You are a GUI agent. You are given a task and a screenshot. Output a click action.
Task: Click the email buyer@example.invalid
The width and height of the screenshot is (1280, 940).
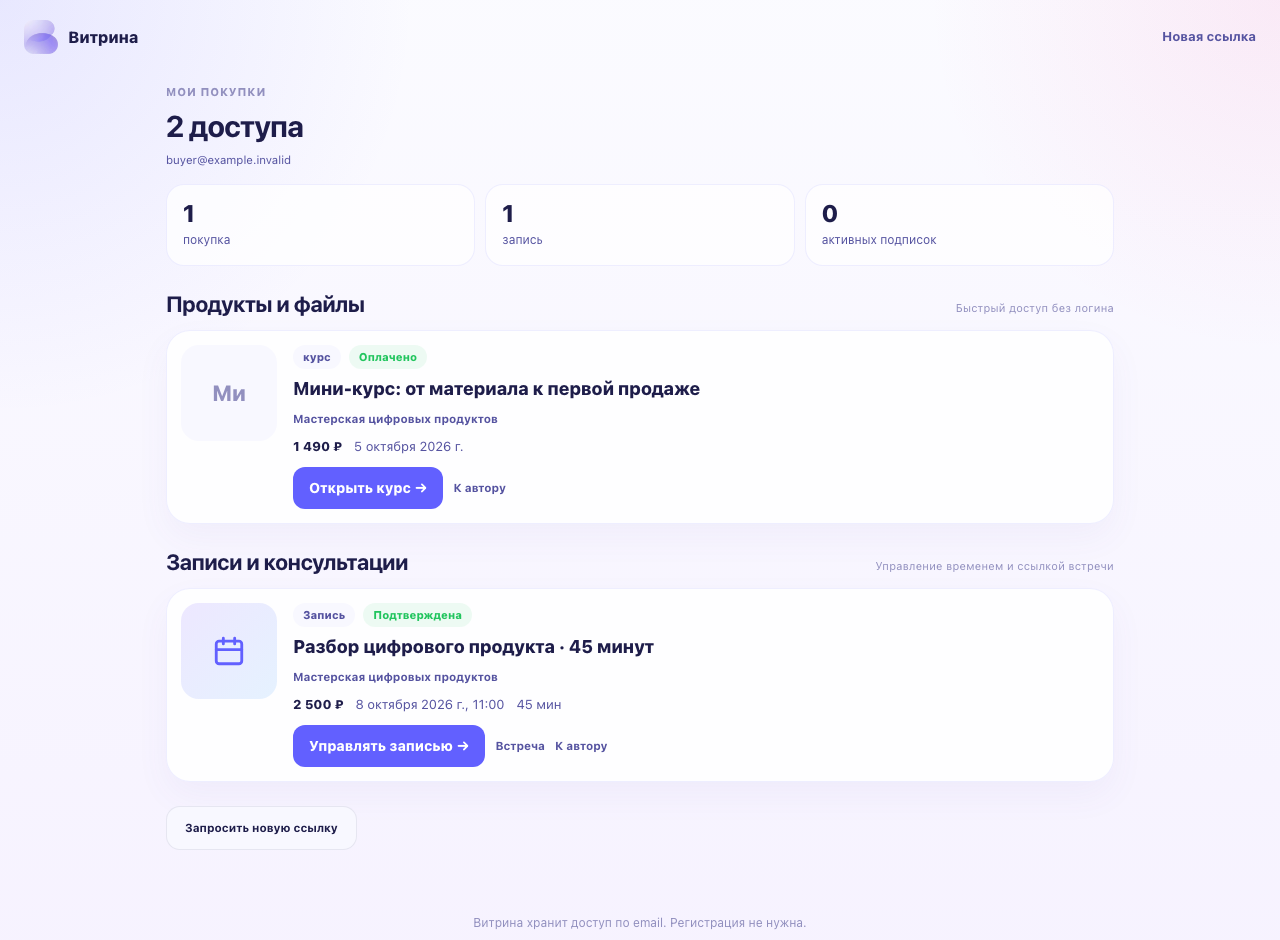point(228,159)
